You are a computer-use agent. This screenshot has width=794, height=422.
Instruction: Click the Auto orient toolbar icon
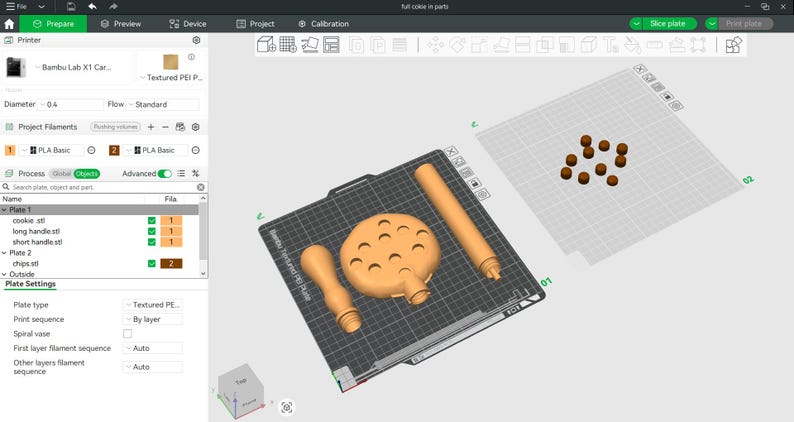(x=310, y=45)
